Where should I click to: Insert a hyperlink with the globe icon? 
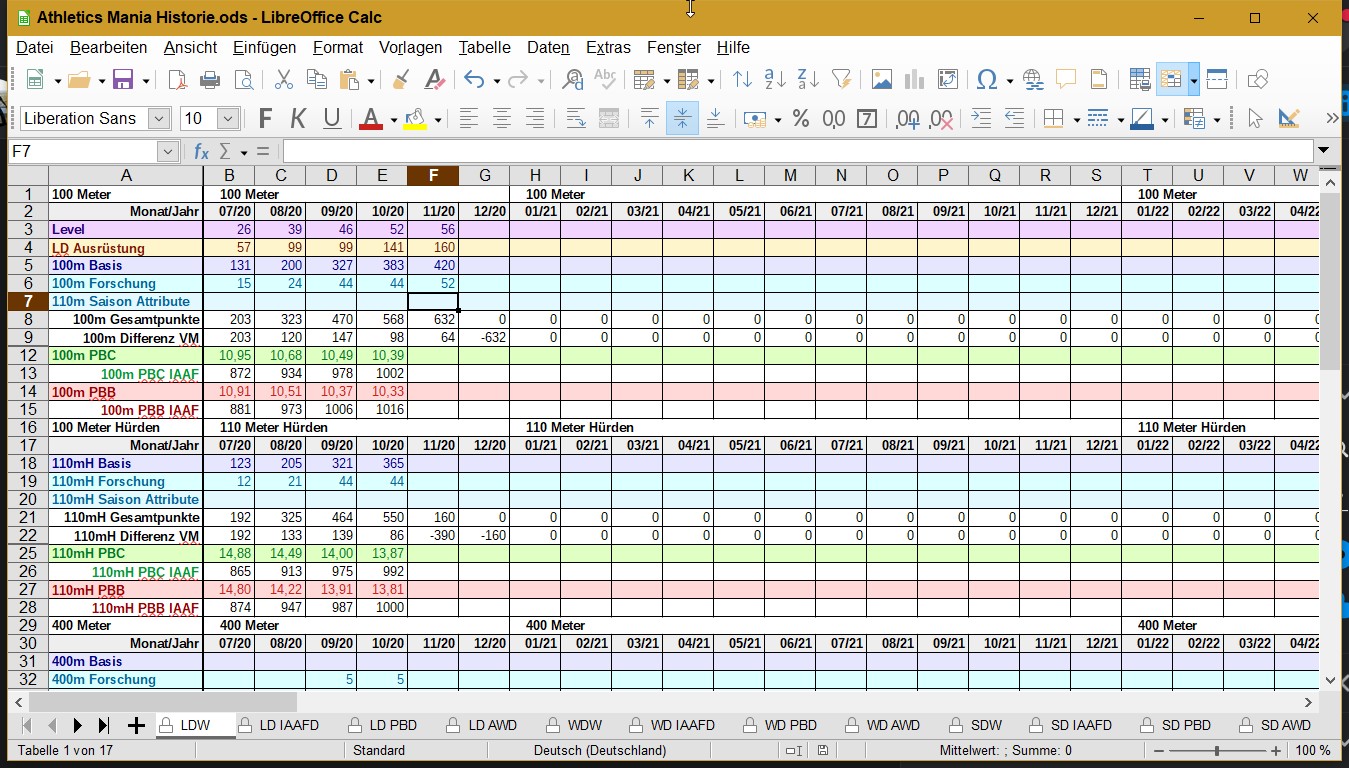1033,80
